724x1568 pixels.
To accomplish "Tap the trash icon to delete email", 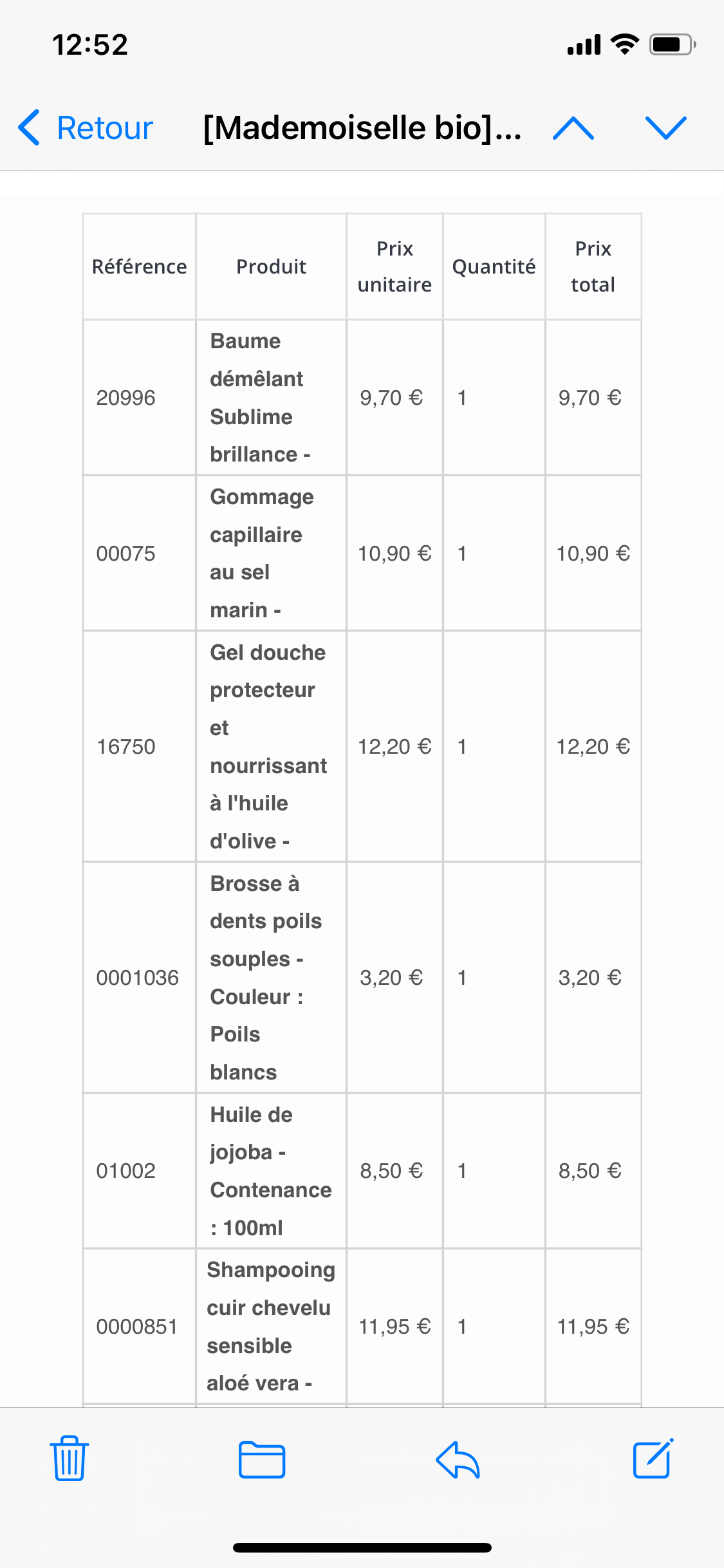I will pos(69,1458).
